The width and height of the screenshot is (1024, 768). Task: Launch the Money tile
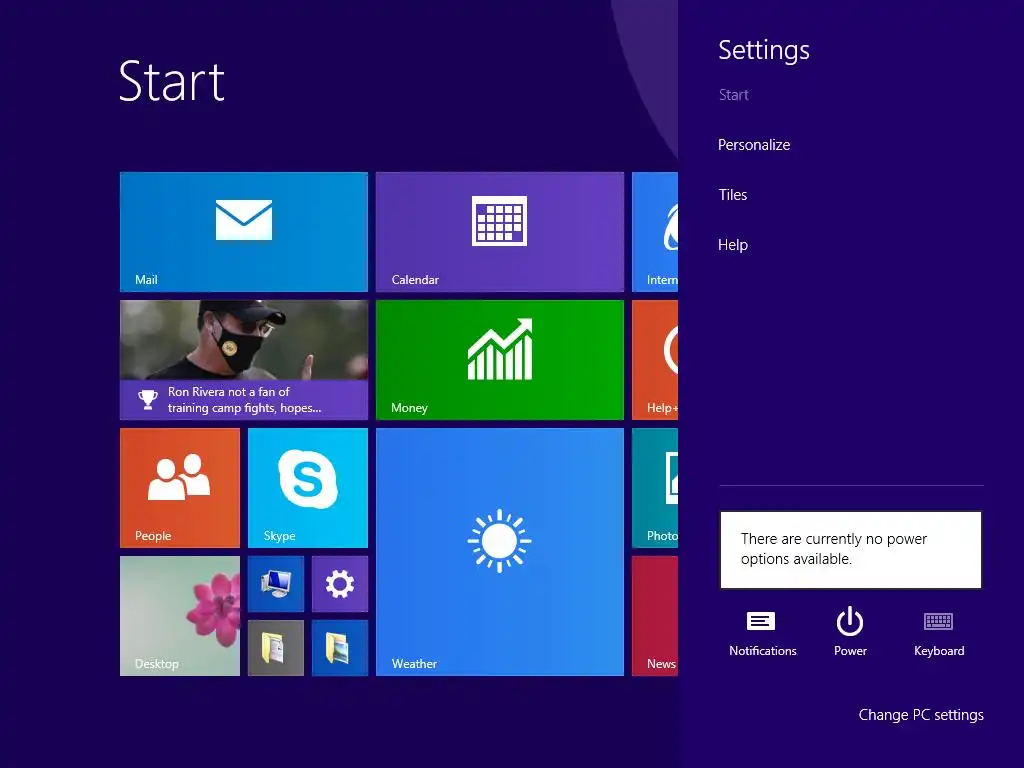(x=500, y=360)
